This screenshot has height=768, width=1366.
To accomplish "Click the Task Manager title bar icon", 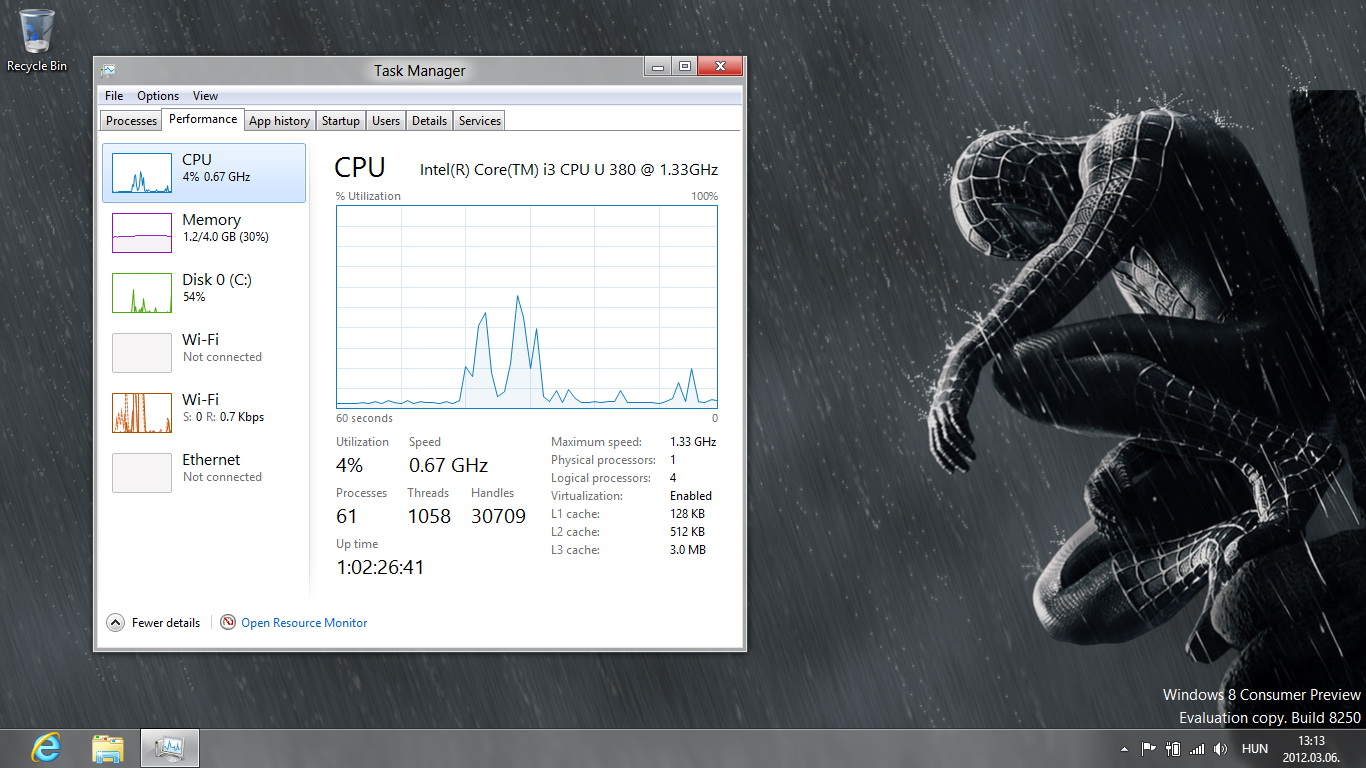I will click(x=108, y=70).
